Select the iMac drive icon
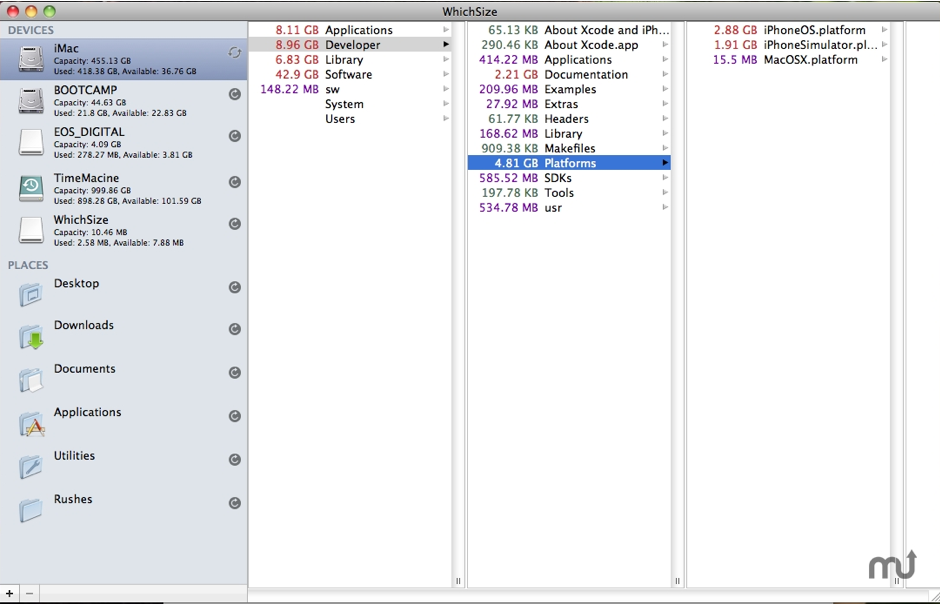This screenshot has width=940, height=604. point(31,59)
